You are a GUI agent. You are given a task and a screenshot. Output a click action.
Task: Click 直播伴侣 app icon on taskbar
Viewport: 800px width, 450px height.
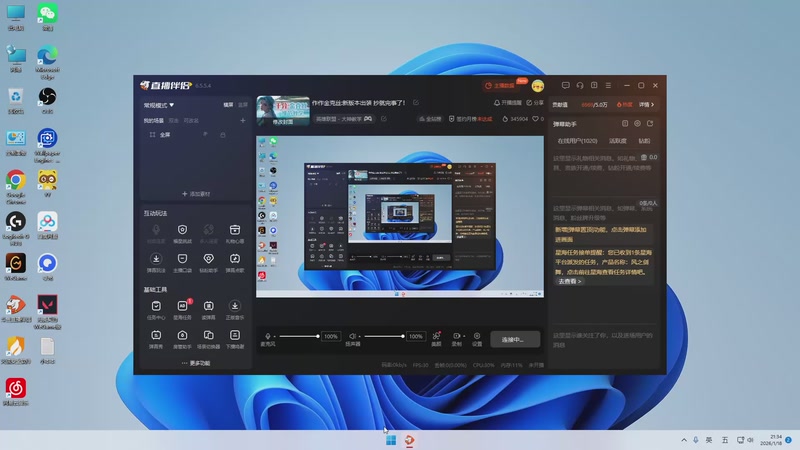point(410,440)
